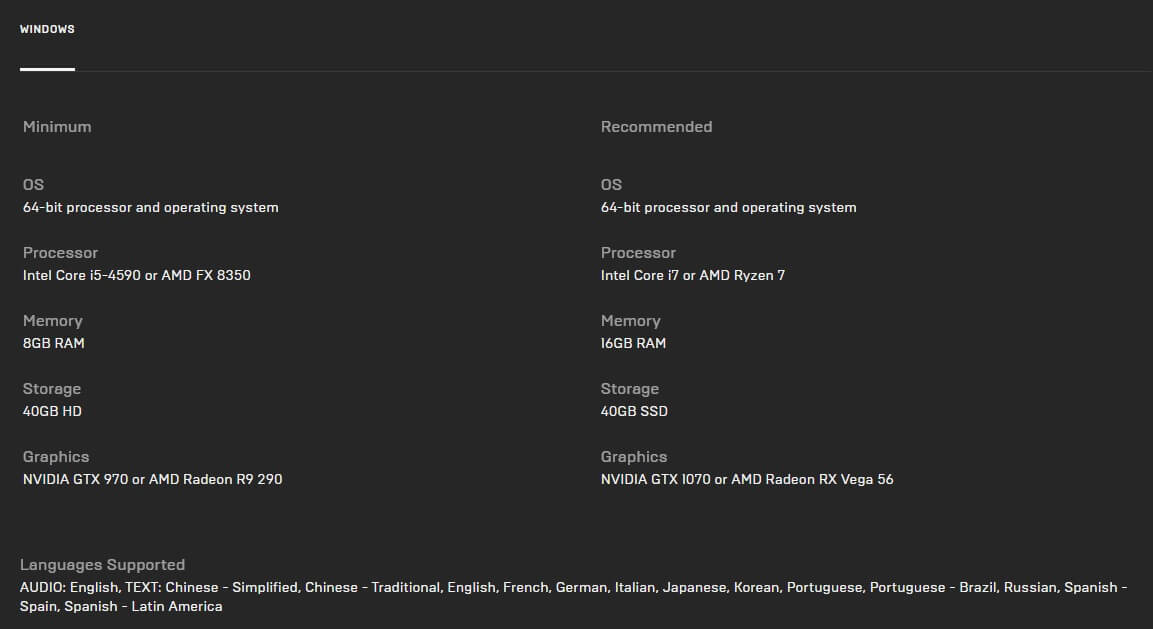Click the 8GB RAM value

point(54,343)
